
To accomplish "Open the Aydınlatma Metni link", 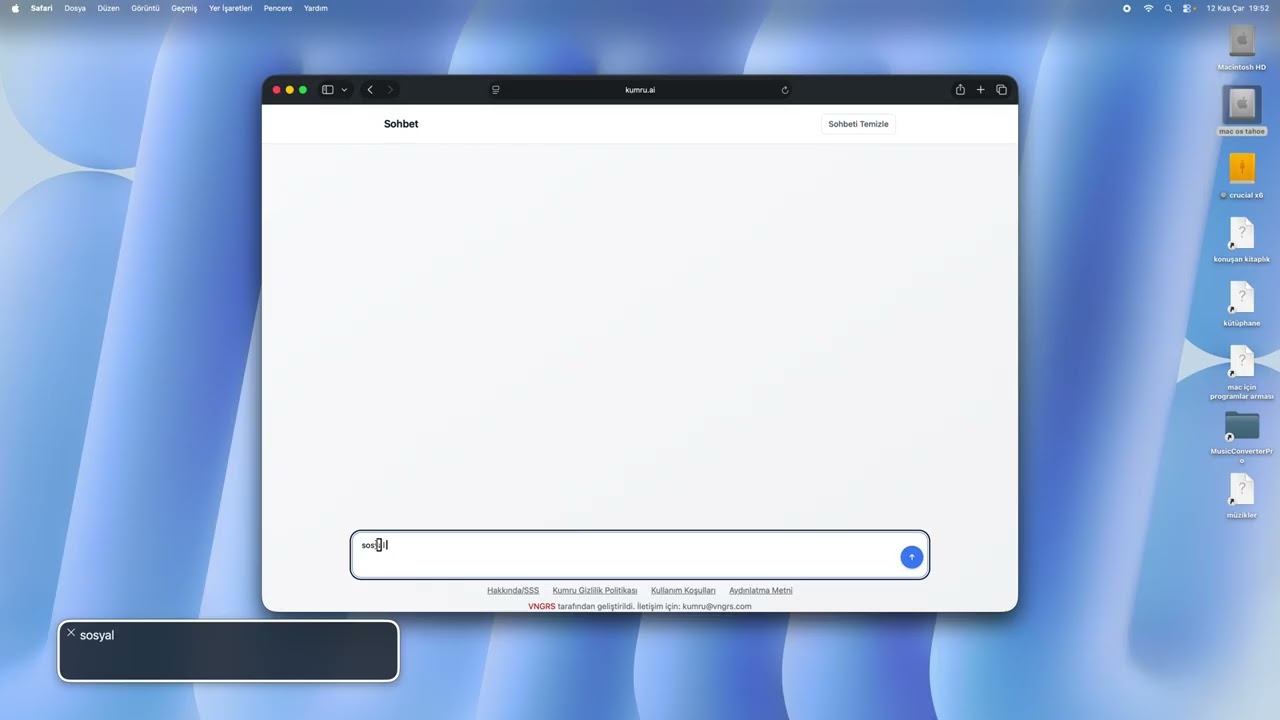I will pos(761,591).
